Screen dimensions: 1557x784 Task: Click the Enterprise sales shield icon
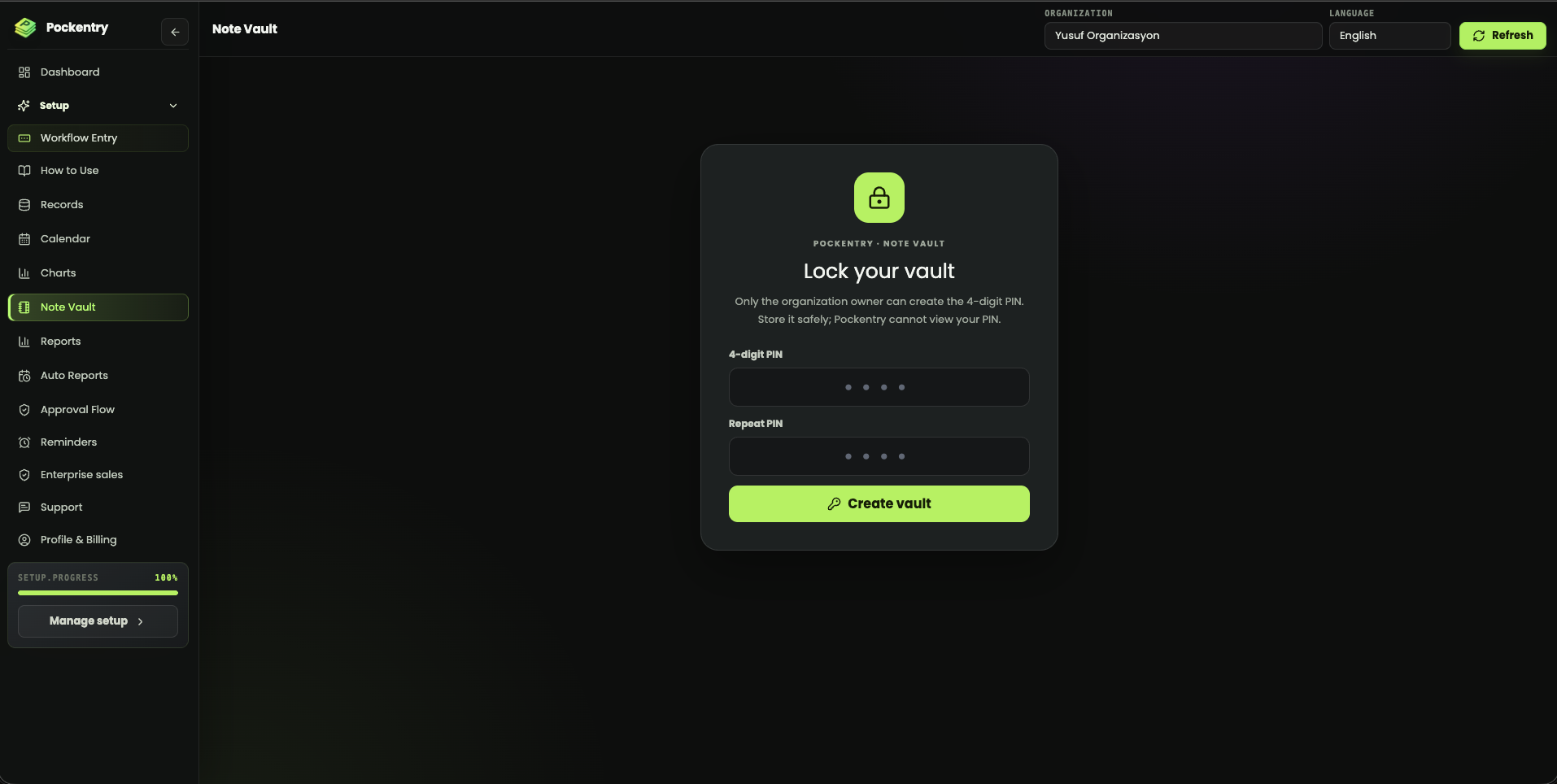click(24, 475)
